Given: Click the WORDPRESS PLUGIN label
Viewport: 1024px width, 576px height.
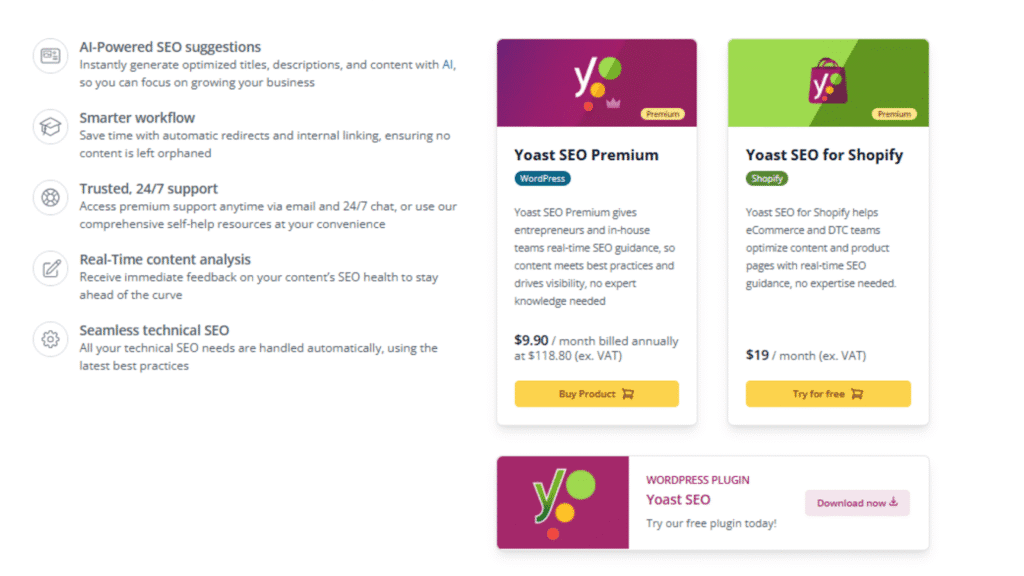Looking at the screenshot, I should pos(697,480).
